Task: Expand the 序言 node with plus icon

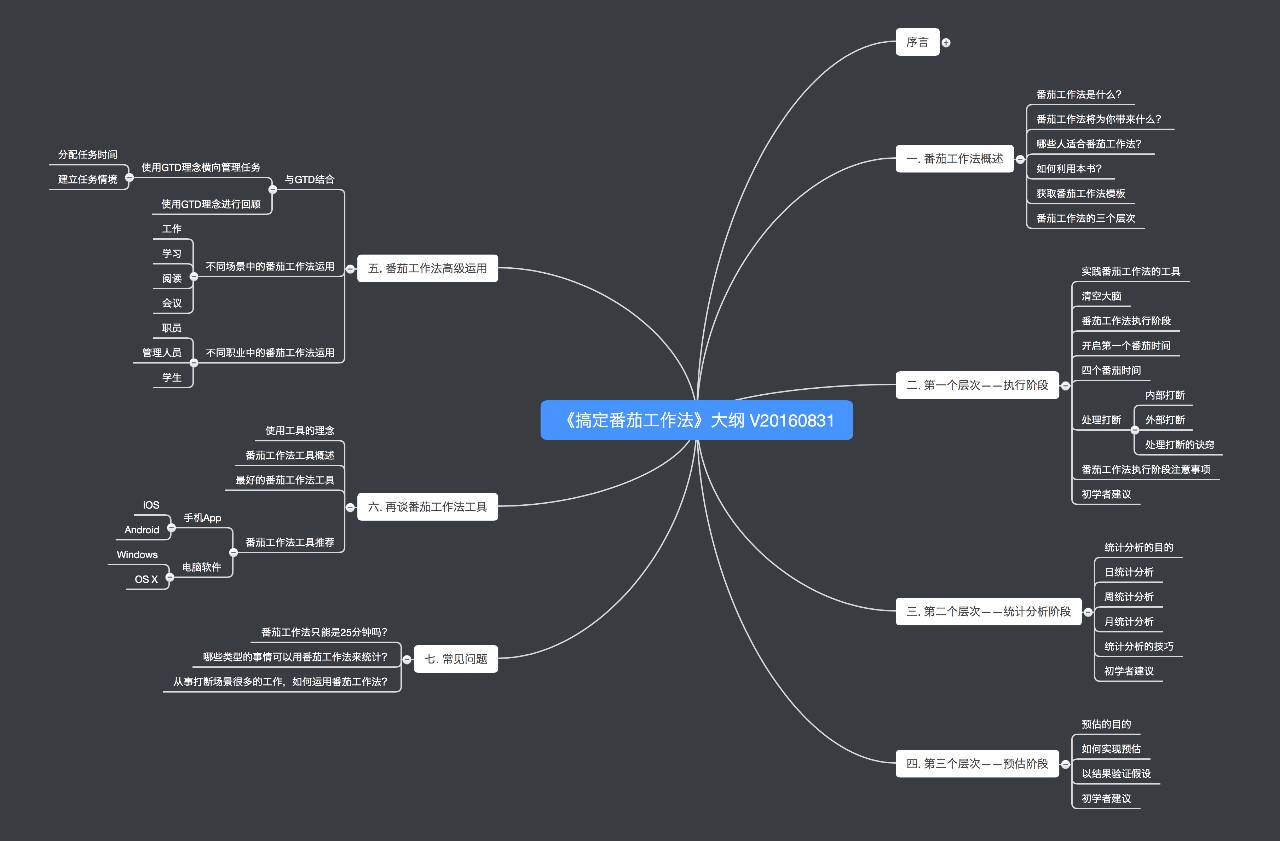Action: (946, 42)
